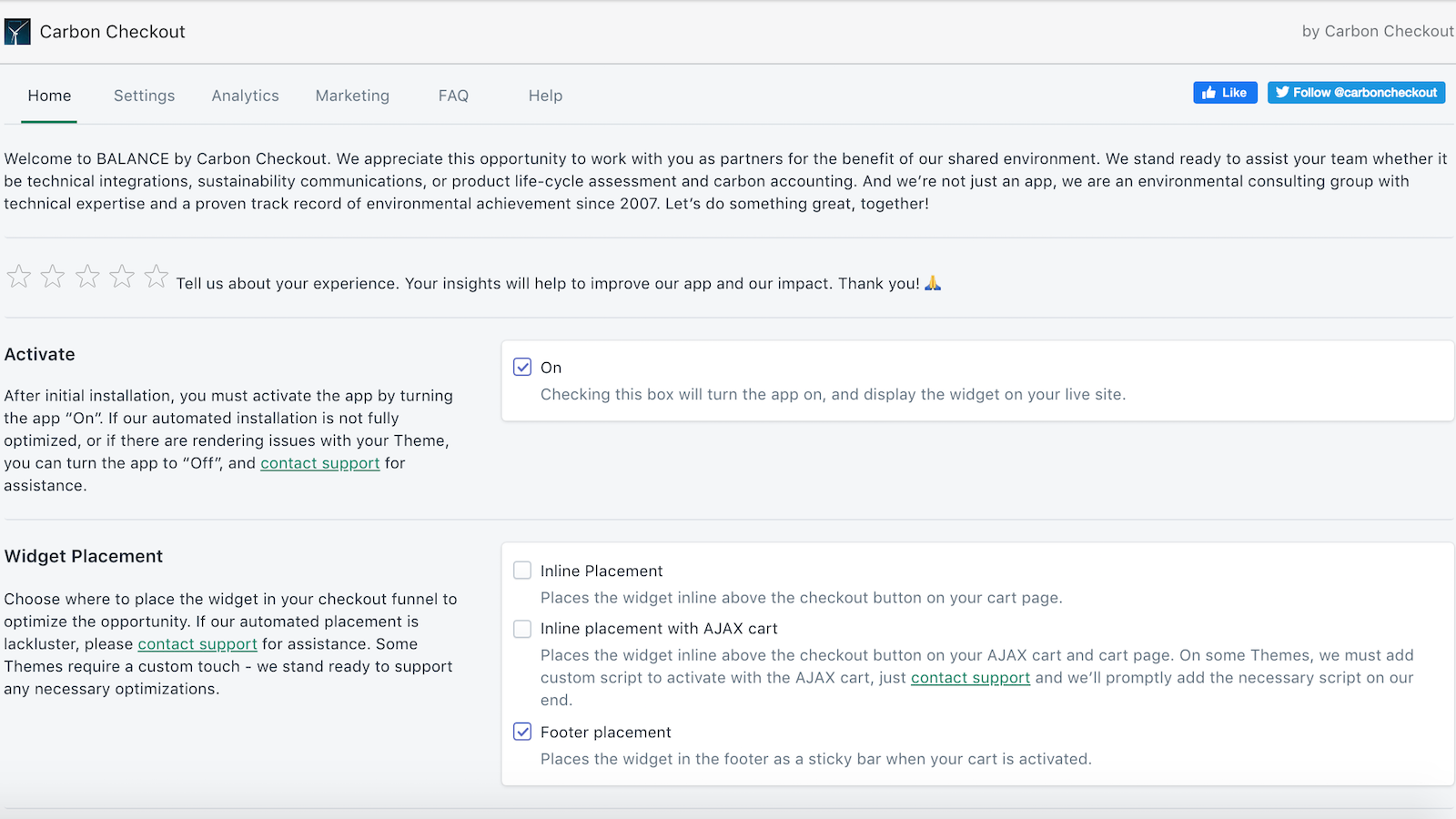Open the FAQ tab

(x=453, y=96)
